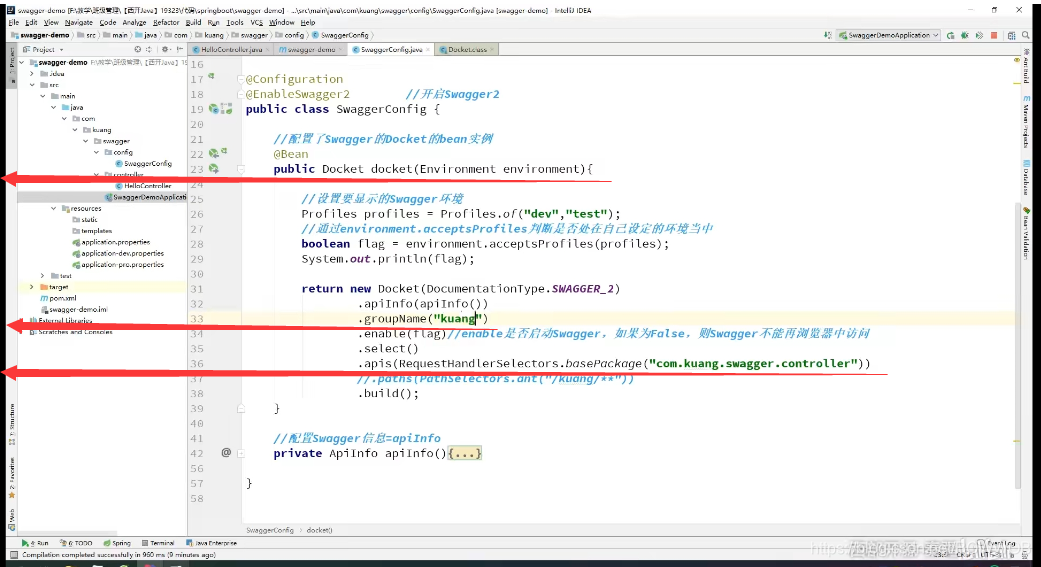Viewport: 1041px width, 567px height.
Task: Start debugging with the bug icon
Action: click(x=965, y=35)
